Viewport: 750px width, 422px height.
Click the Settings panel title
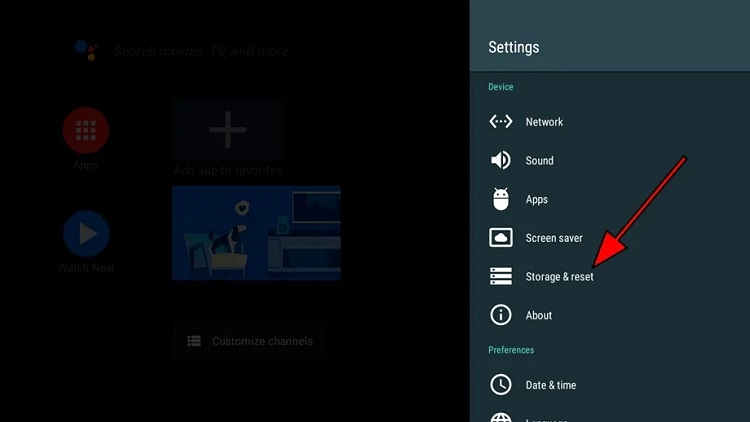(x=513, y=47)
